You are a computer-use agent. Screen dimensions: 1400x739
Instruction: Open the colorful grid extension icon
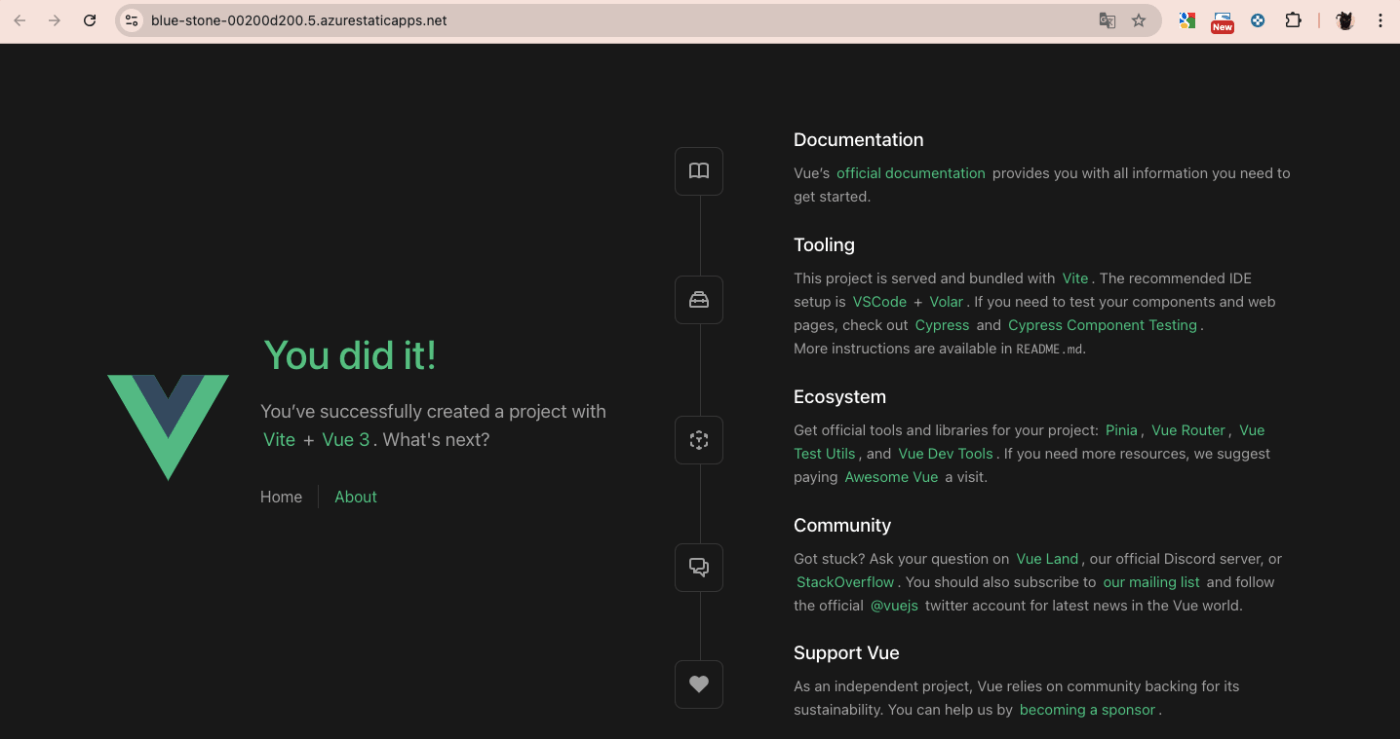[x=1187, y=20]
